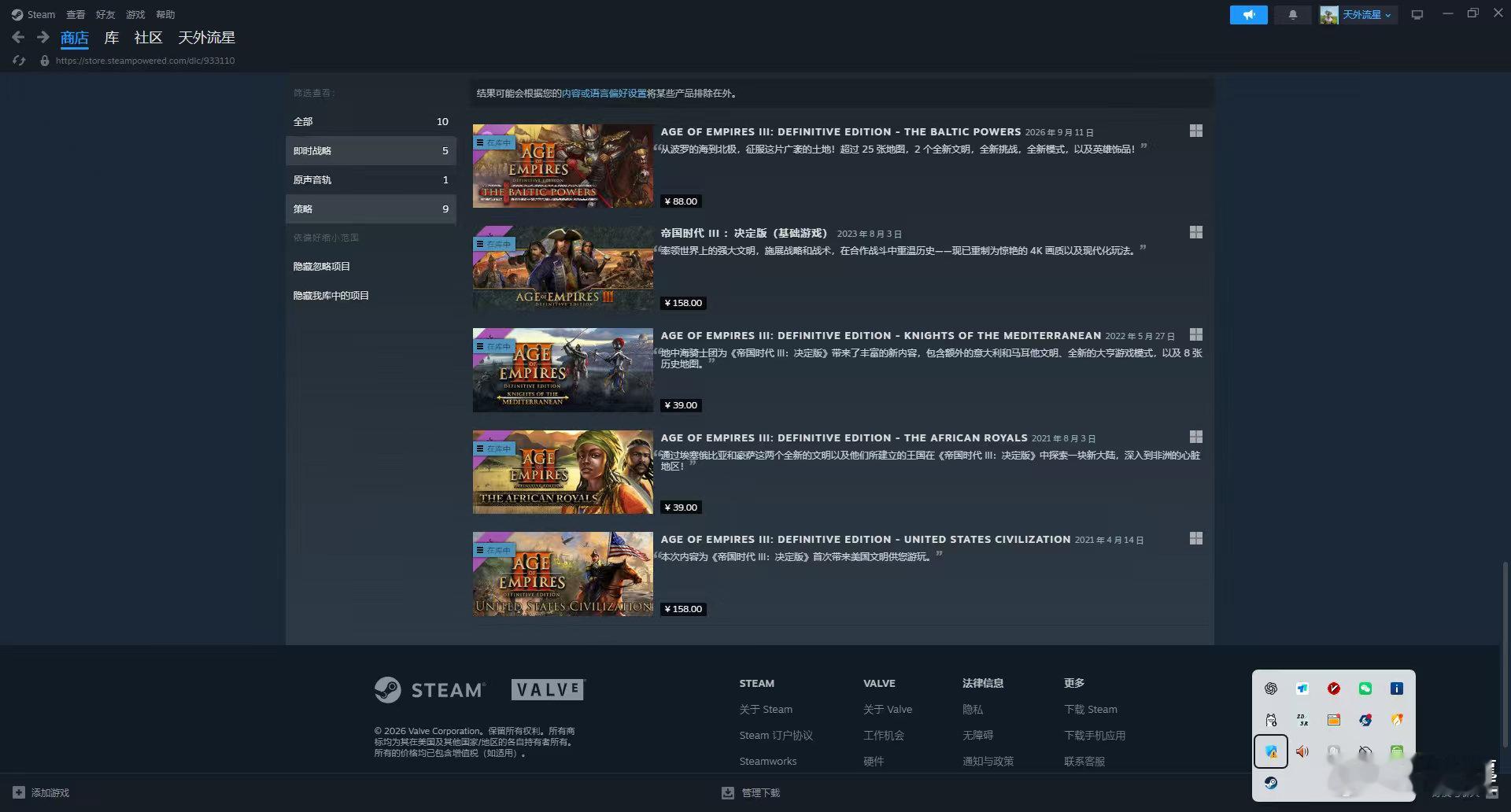Go forward with the right arrow
The image size is (1511, 812).
tap(43, 37)
